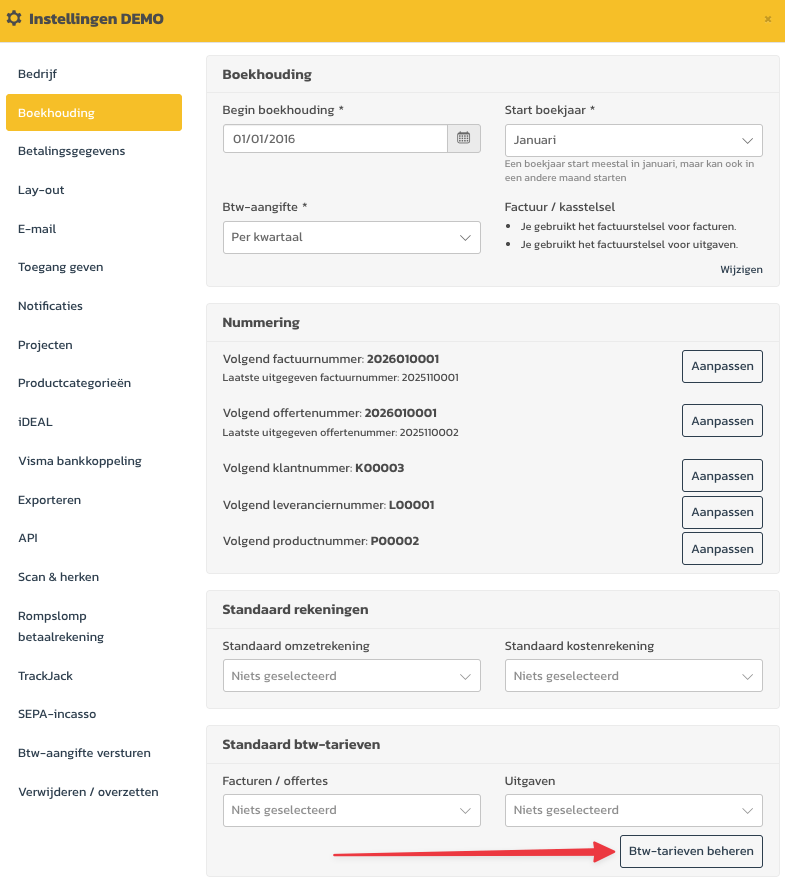Select btw-tarief for Facturen / offertes
Screen dimensions: 785x880
point(351,810)
